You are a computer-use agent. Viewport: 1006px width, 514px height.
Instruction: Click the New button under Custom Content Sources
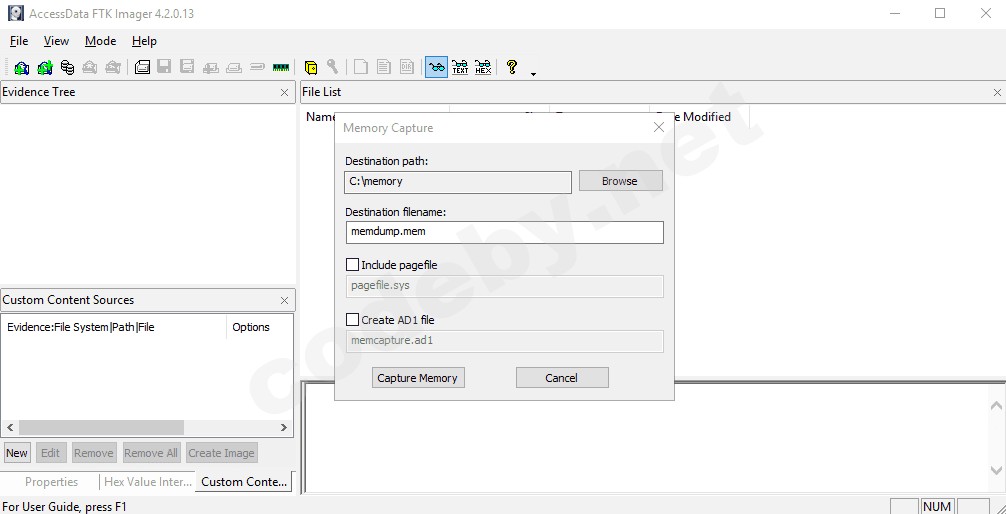(17, 453)
